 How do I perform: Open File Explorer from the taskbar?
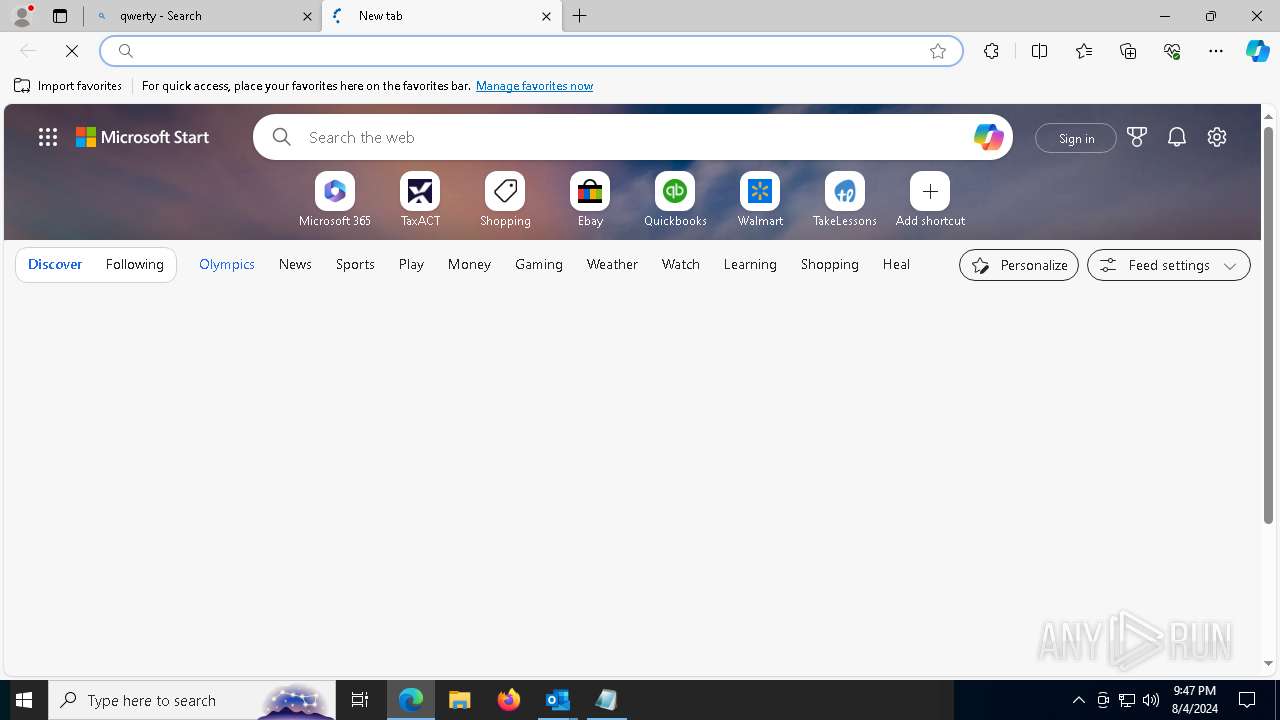click(x=460, y=700)
